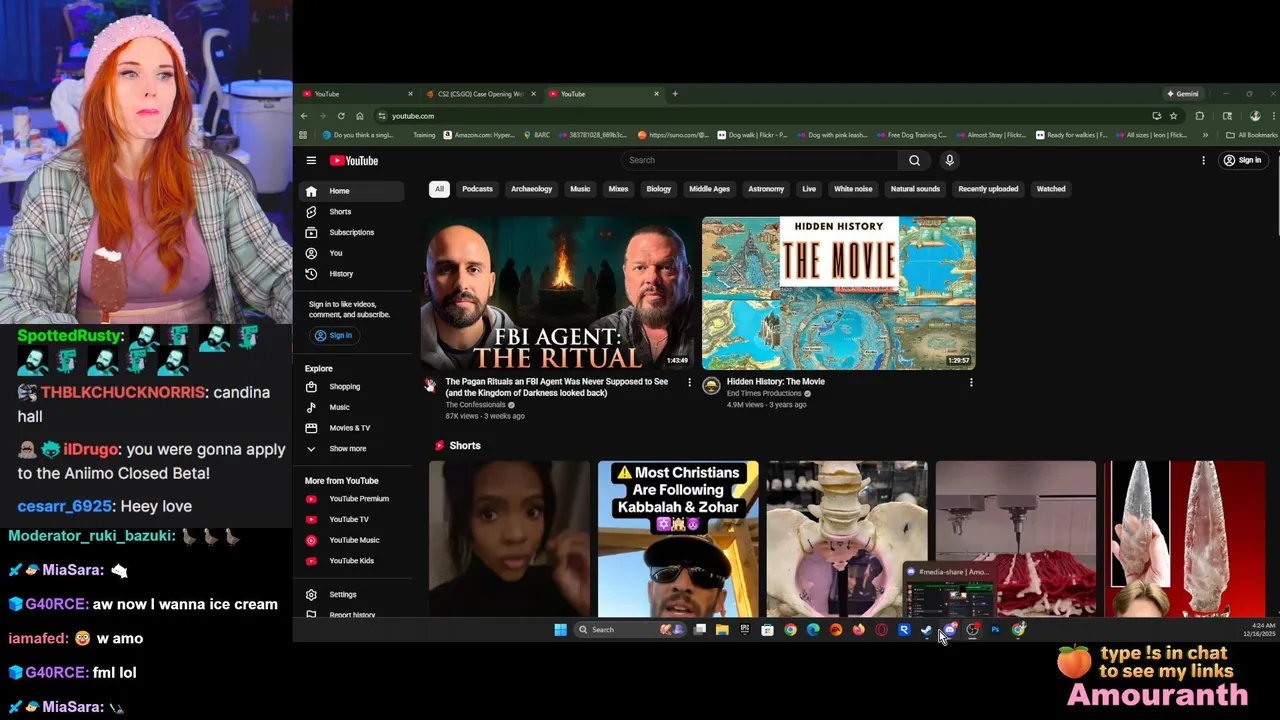Select the Archaeology filter chip

point(531,189)
